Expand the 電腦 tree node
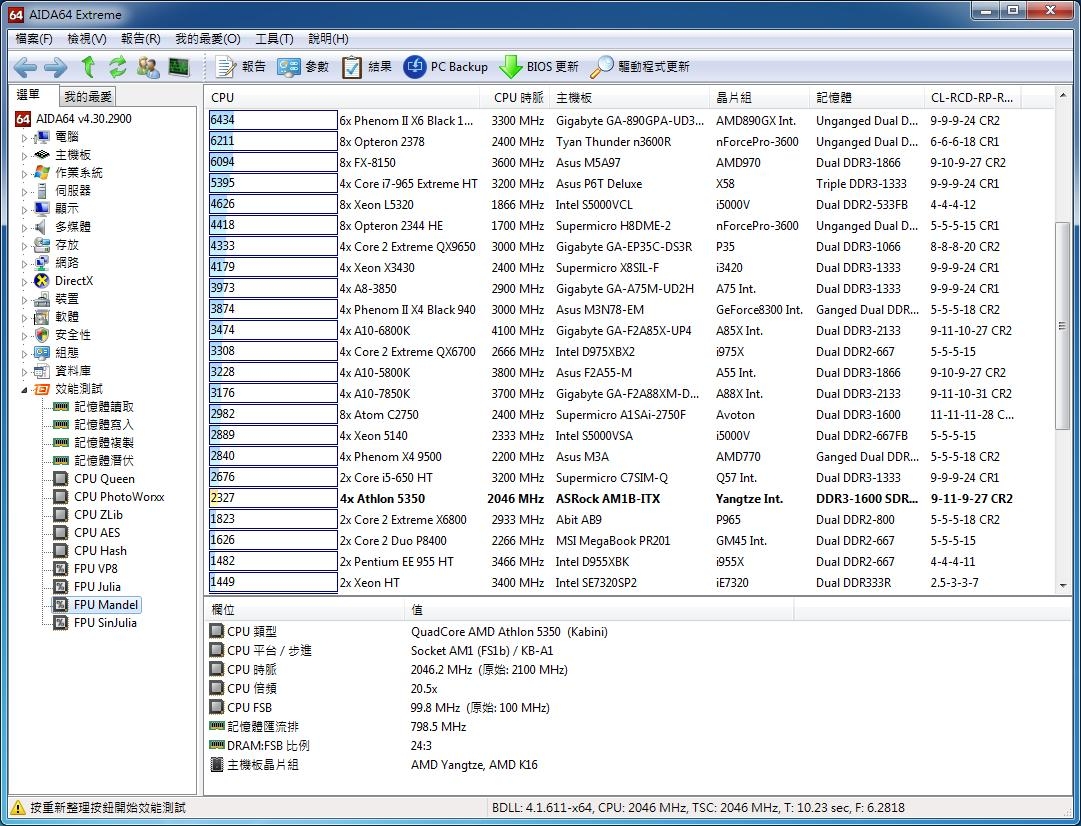 click(x=24, y=138)
